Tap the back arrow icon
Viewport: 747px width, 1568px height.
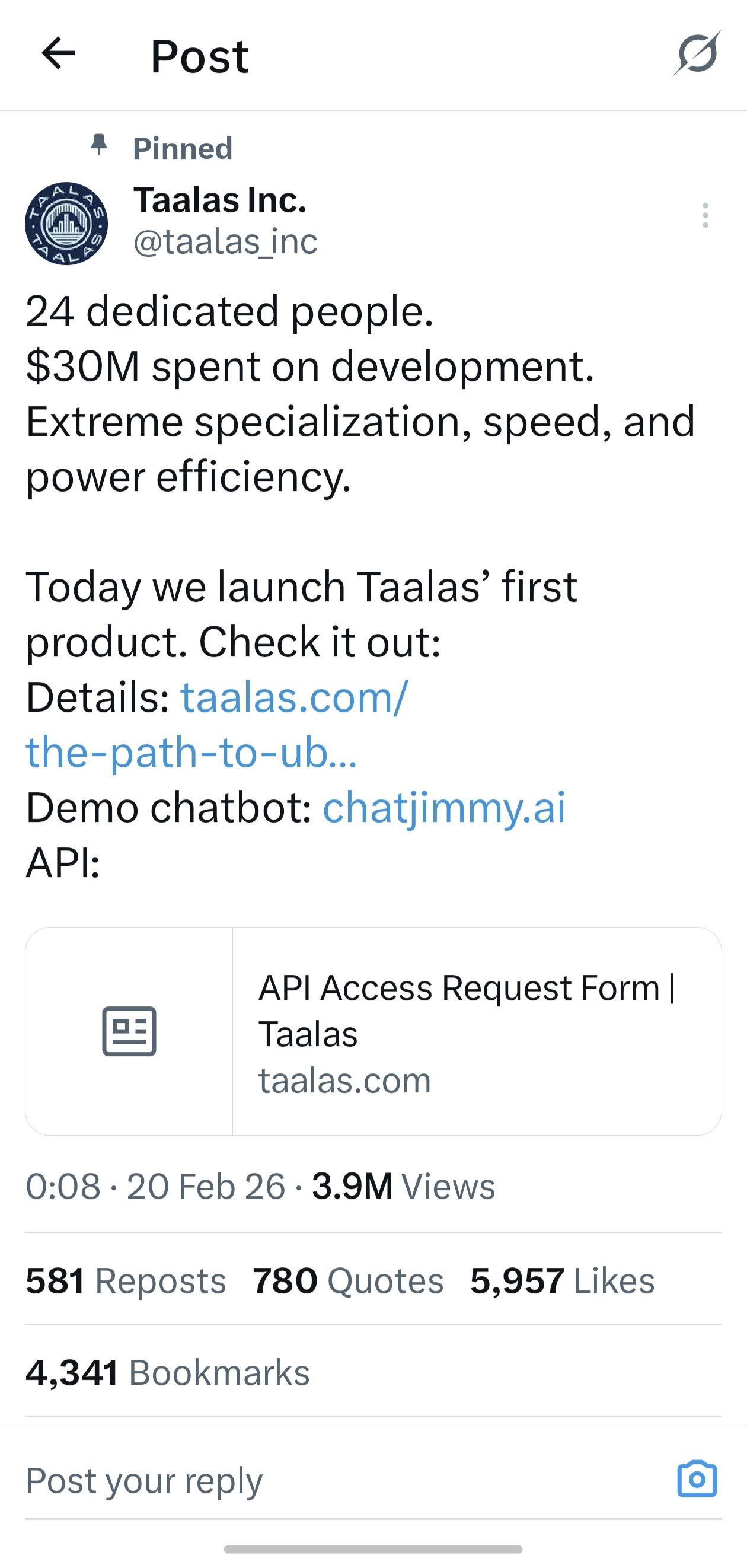point(59,54)
